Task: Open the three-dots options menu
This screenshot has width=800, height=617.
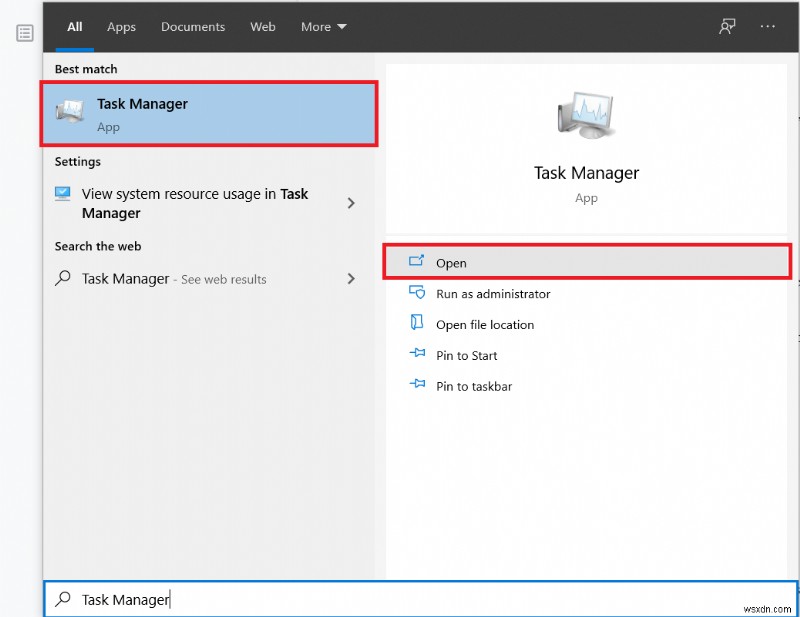Action: [768, 27]
